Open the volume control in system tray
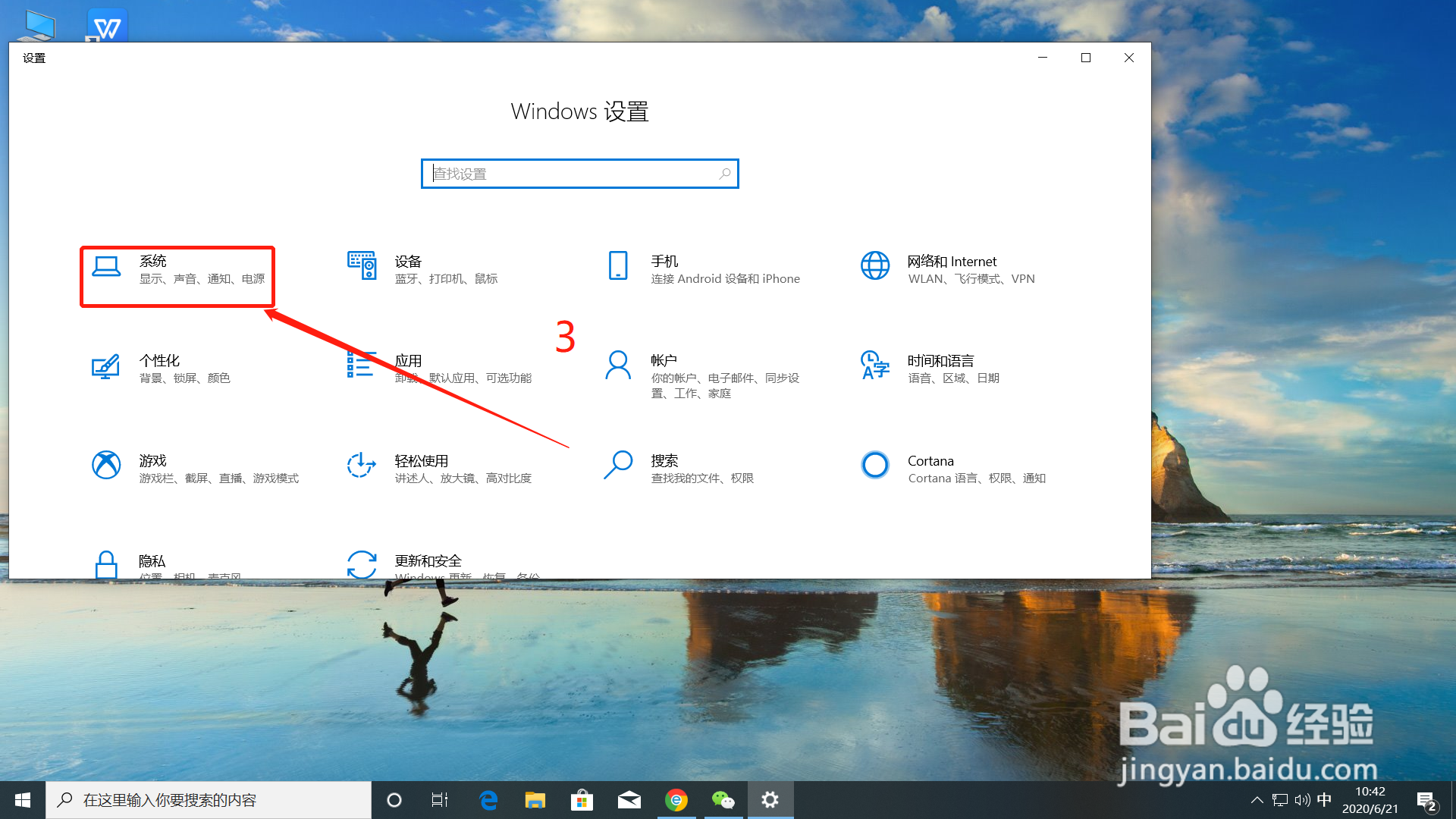The width and height of the screenshot is (1456, 819). 1302,800
